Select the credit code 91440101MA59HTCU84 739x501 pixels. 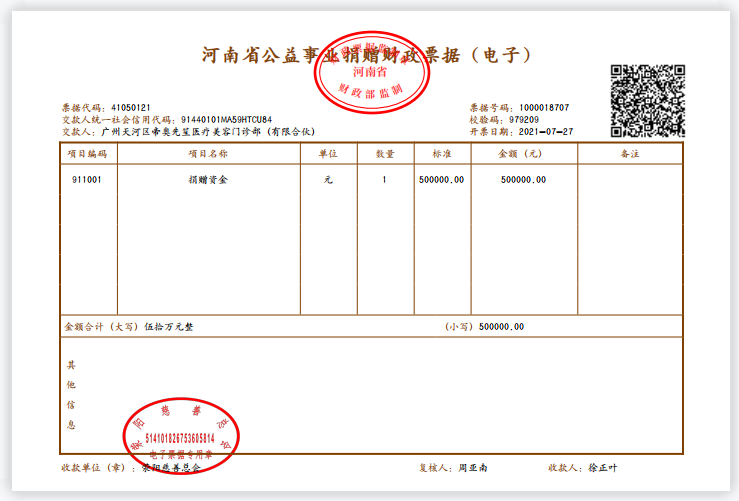[x=226, y=120]
